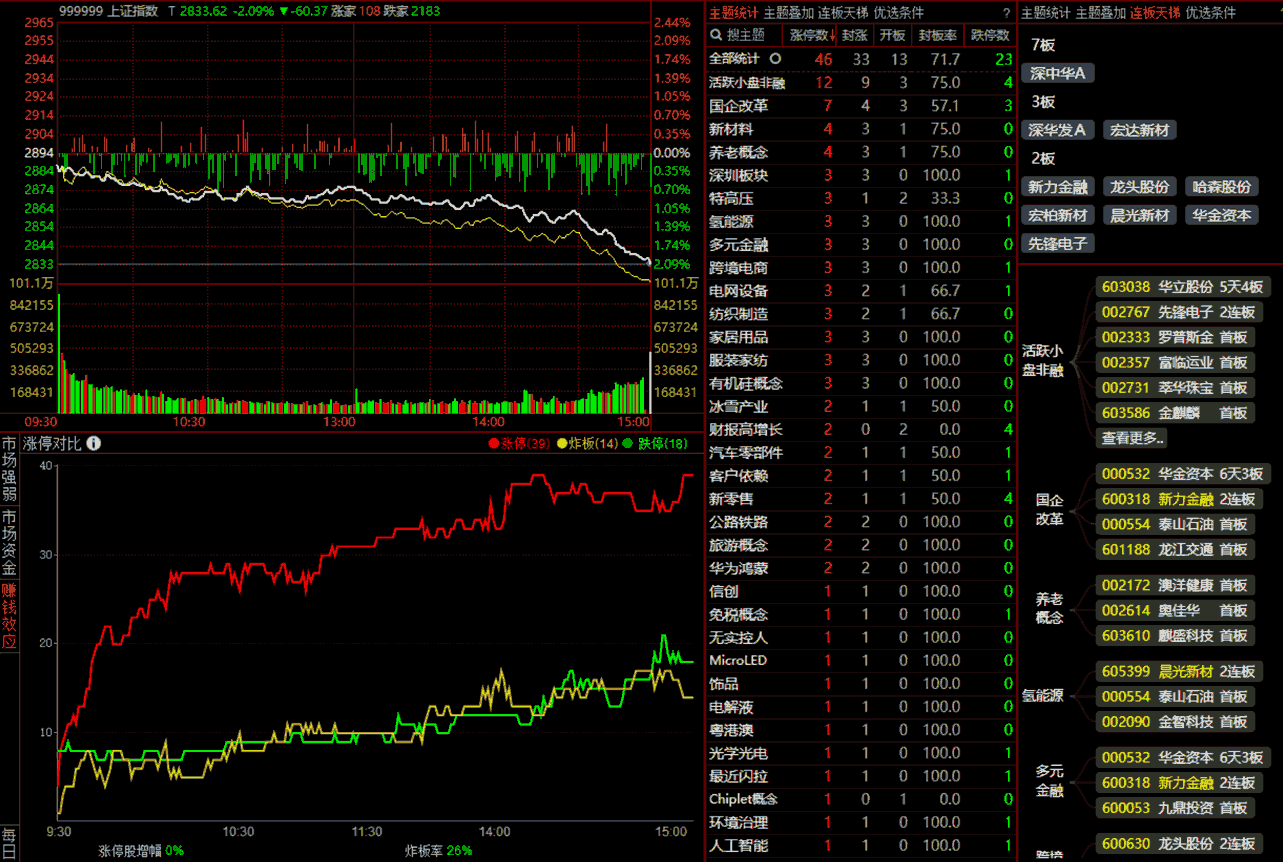
Task: Toggle the green 跌停(18) legend series
Action: tap(655, 443)
